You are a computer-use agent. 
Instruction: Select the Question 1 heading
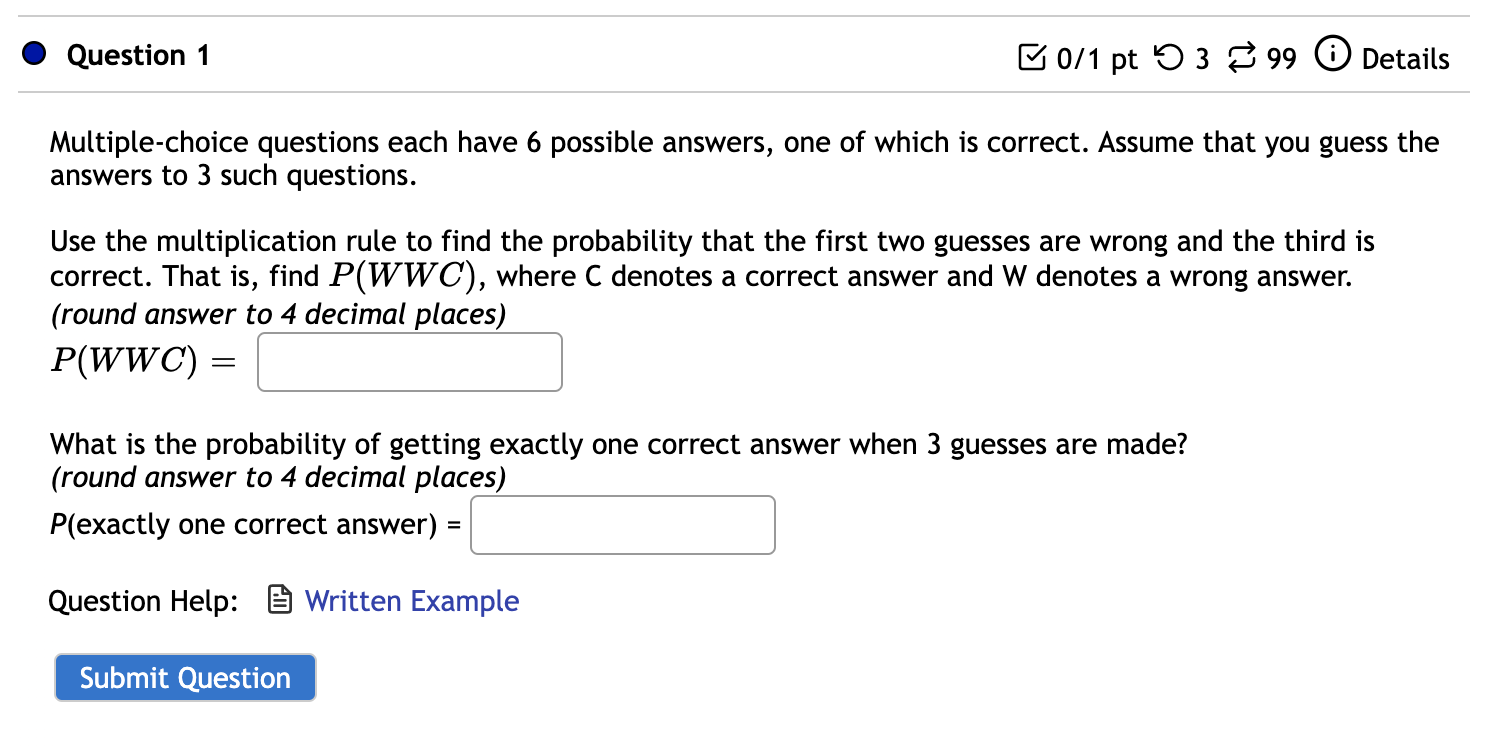[x=137, y=54]
